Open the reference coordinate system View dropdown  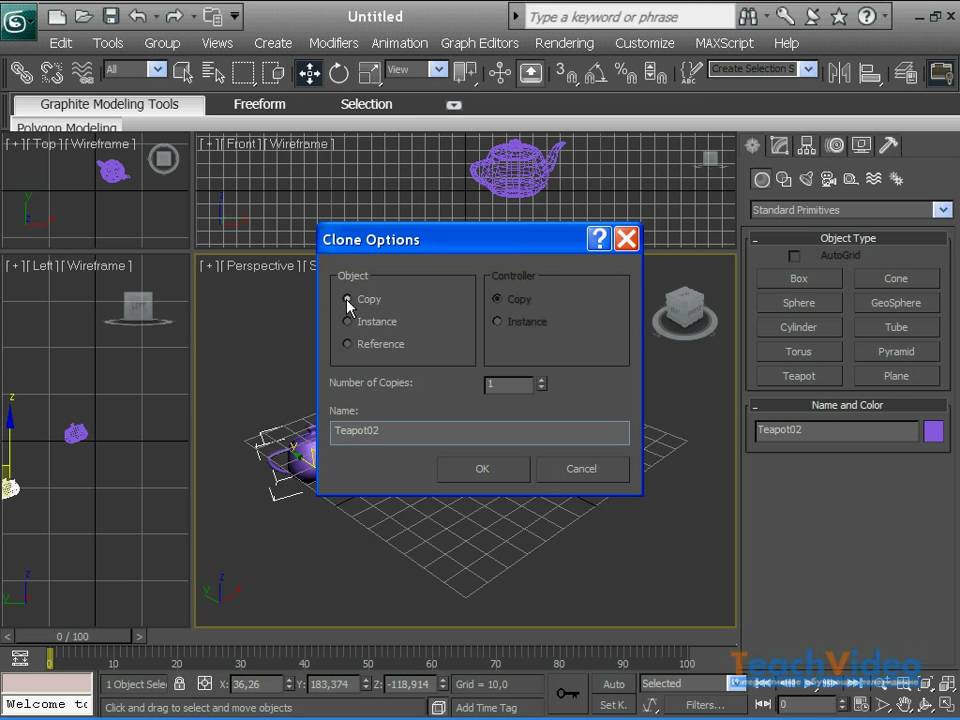(x=437, y=70)
